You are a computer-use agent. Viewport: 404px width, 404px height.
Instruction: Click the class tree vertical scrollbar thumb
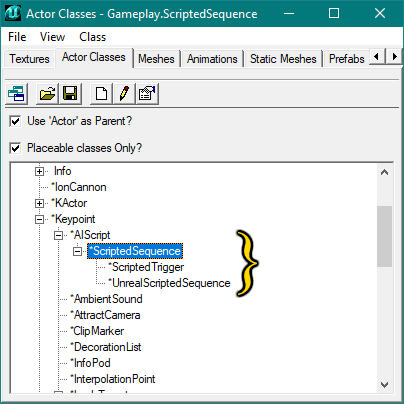coord(384,236)
